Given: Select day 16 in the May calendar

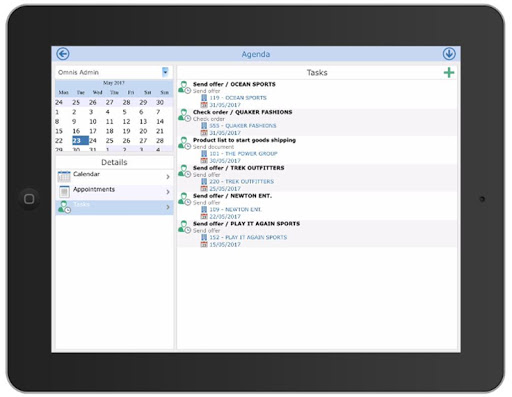Looking at the screenshot, I should pos(76,131).
